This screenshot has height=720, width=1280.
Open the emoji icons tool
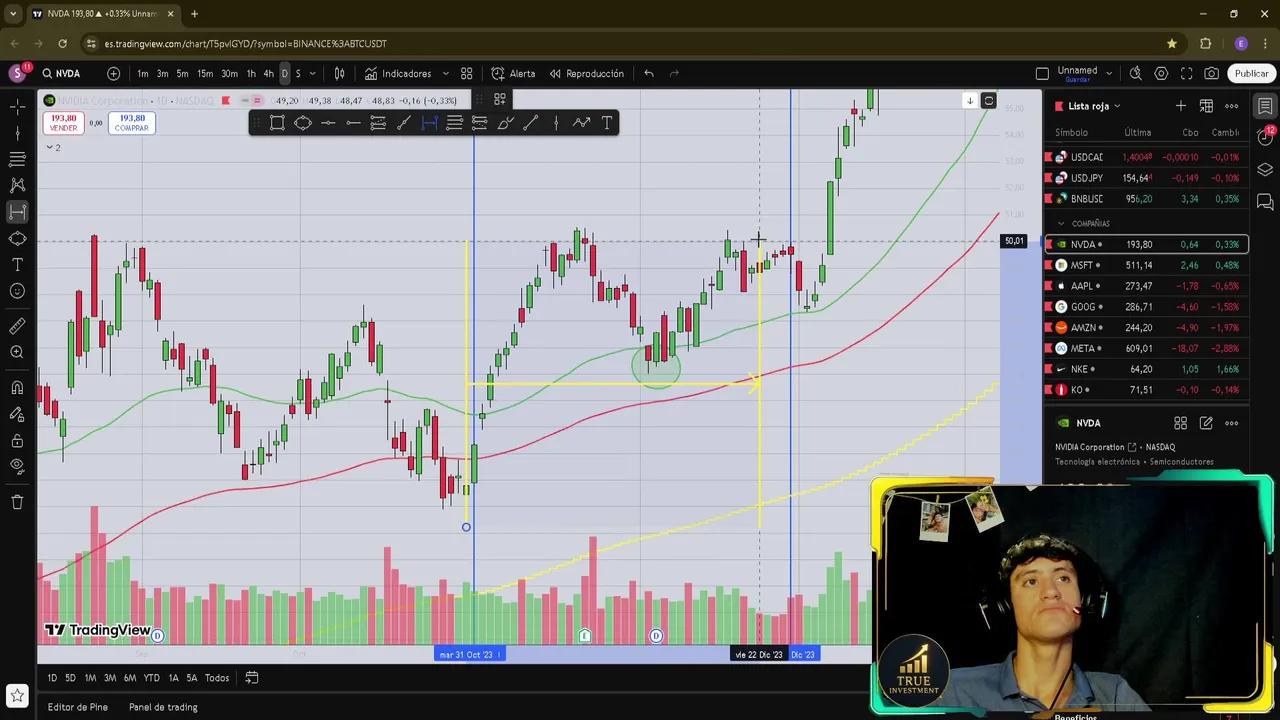[x=17, y=291]
